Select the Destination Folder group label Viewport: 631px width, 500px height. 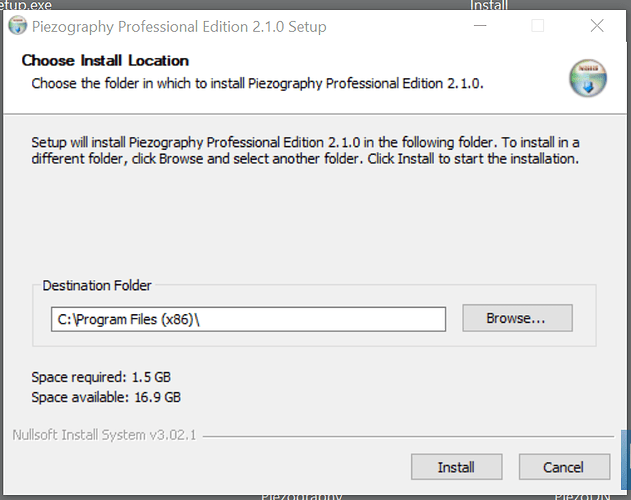click(97, 285)
